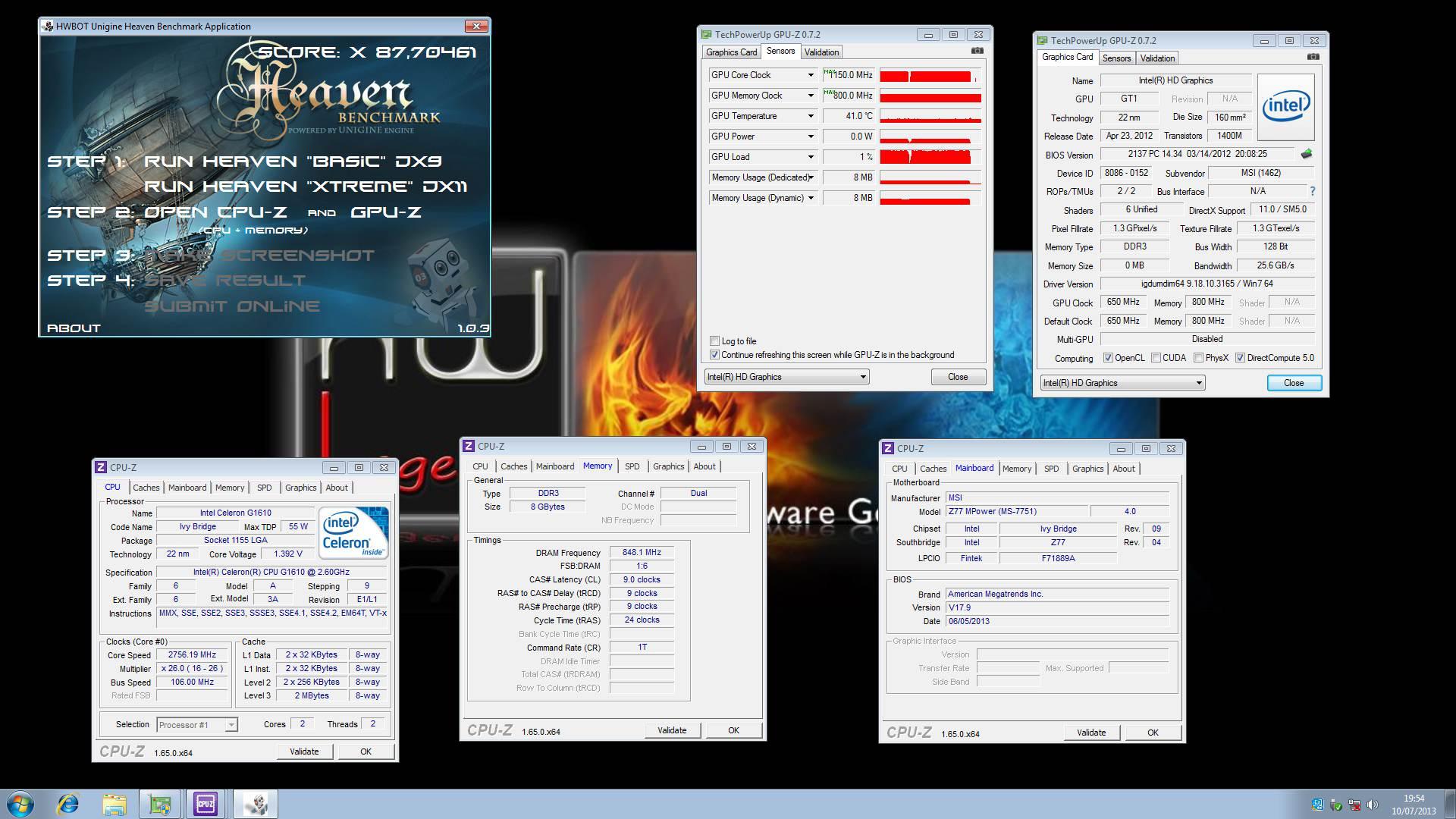Click the HWBOT Heaven window title icon
This screenshot has height=819, width=1456.
pos(48,26)
